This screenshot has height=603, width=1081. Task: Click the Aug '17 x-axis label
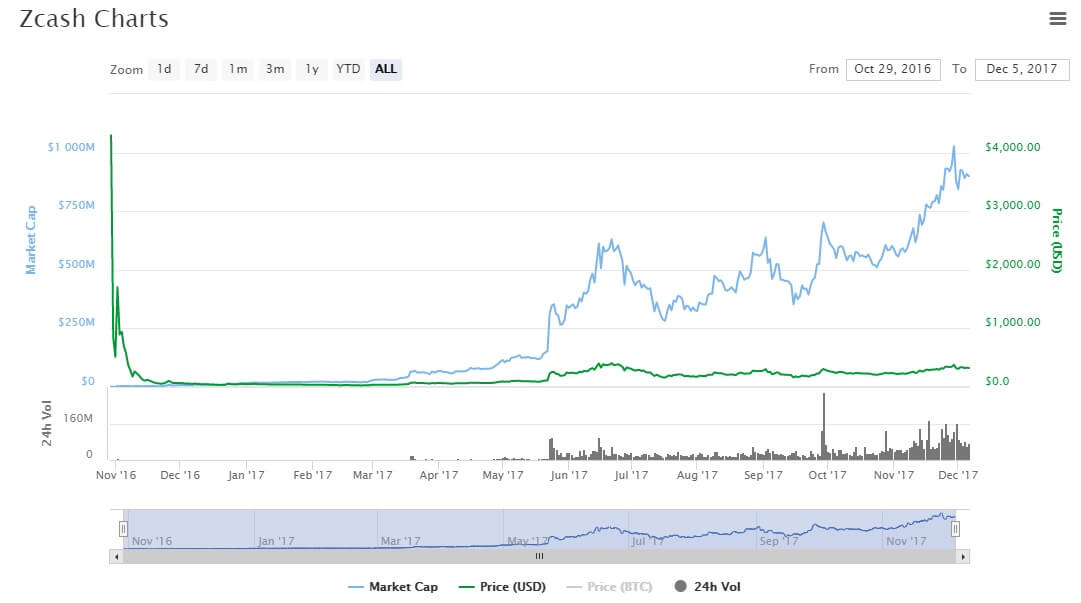click(x=697, y=475)
